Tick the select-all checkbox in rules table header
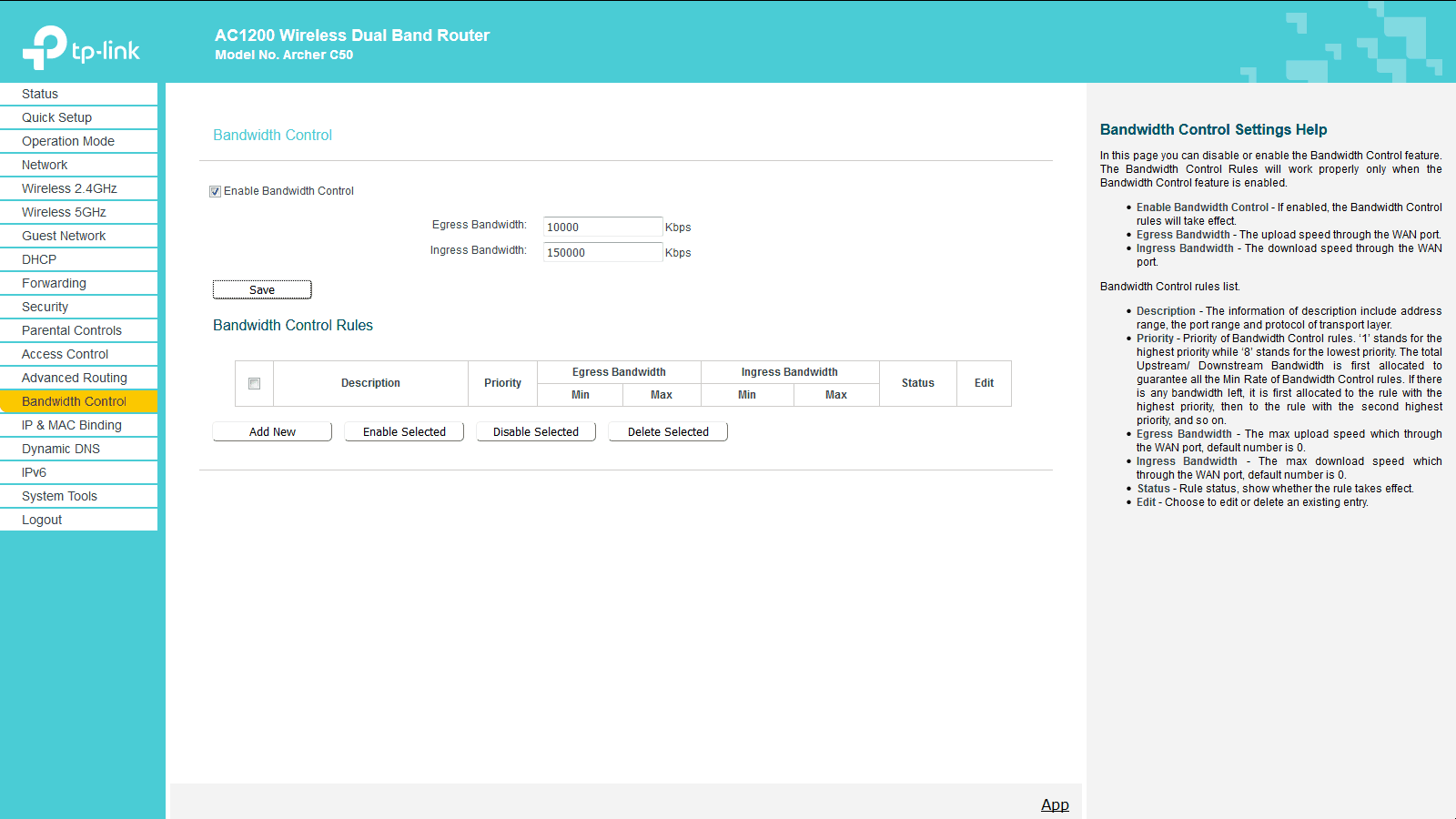The image size is (1456, 819). pos(255,384)
